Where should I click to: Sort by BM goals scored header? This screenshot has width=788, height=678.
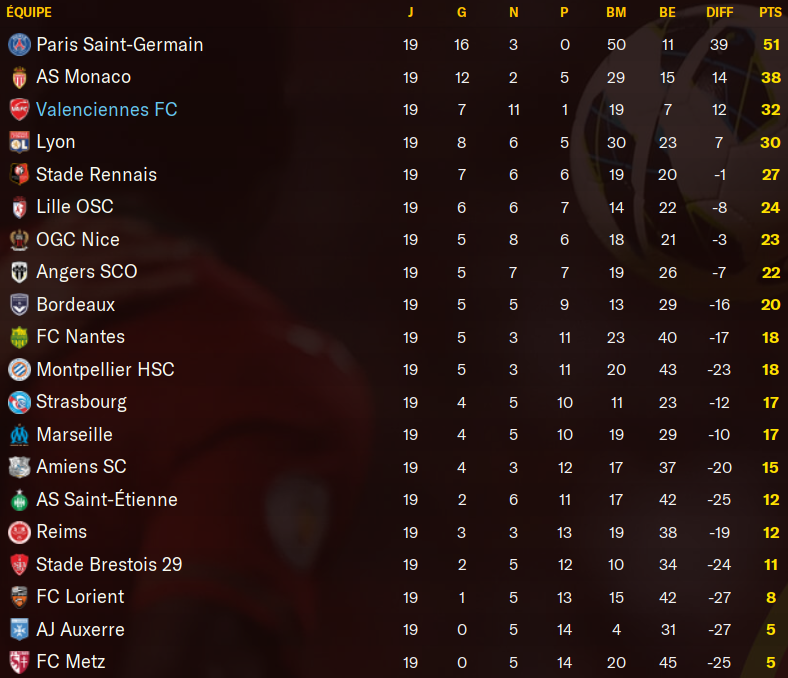pyautogui.click(x=616, y=12)
